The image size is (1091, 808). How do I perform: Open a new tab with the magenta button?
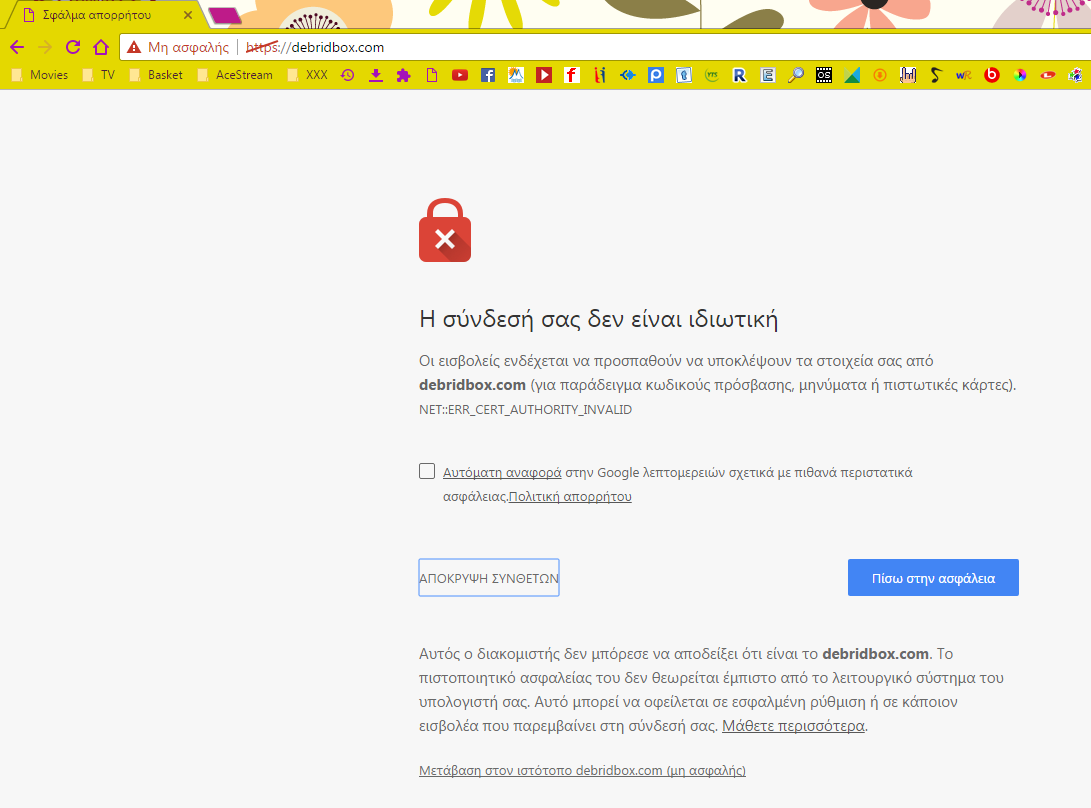(x=225, y=15)
